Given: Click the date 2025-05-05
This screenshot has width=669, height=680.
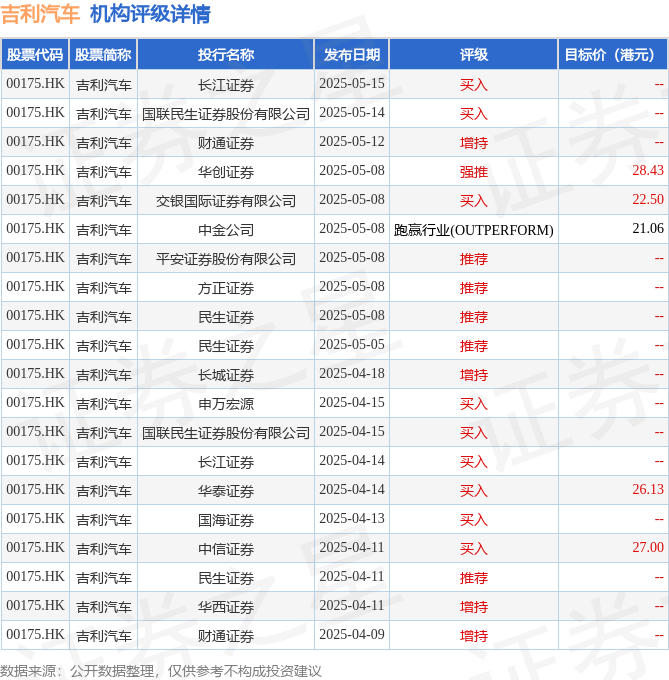Looking at the screenshot, I should (x=352, y=345).
